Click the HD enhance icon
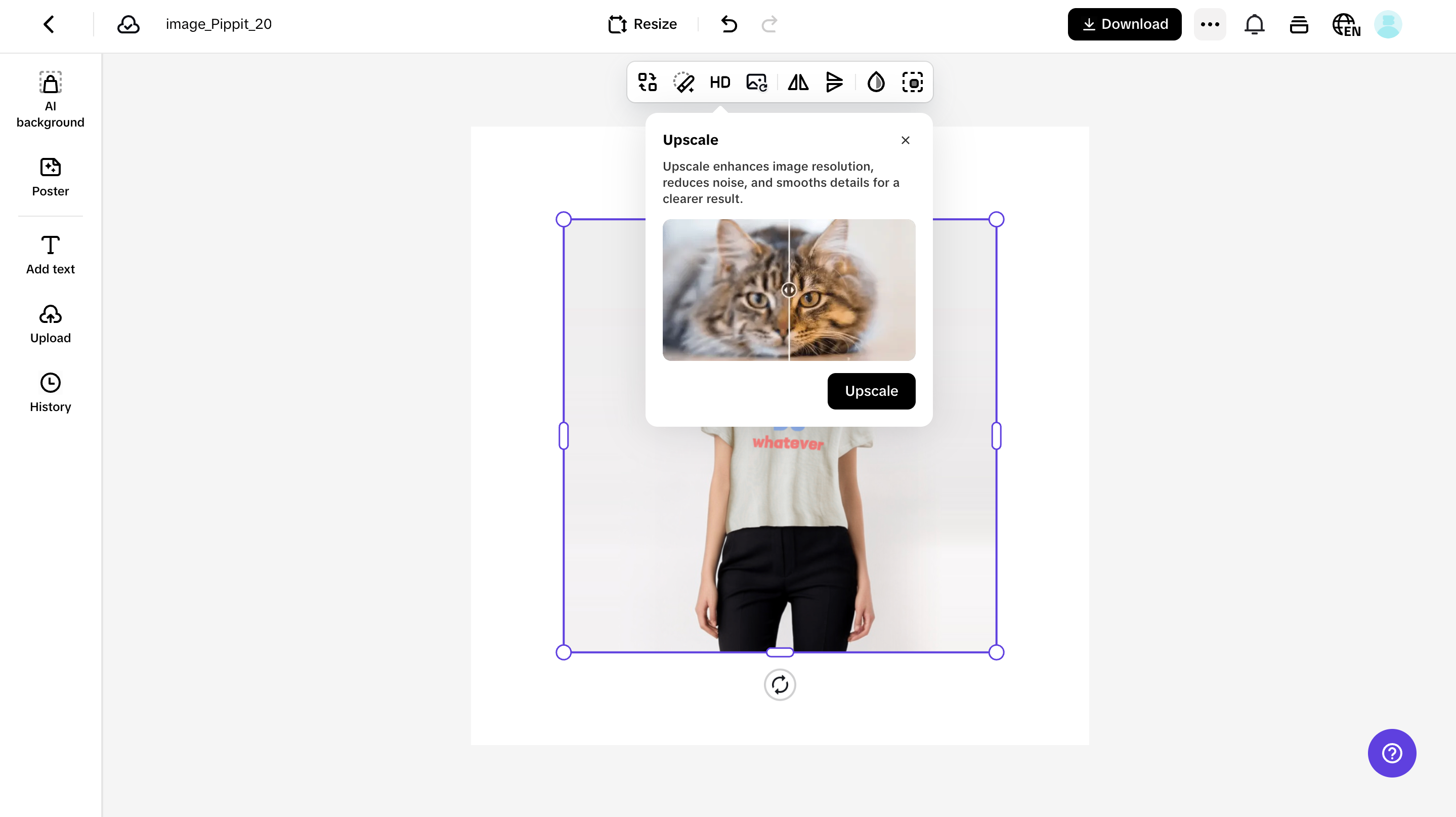This screenshot has width=1456, height=817. (719, 82)
